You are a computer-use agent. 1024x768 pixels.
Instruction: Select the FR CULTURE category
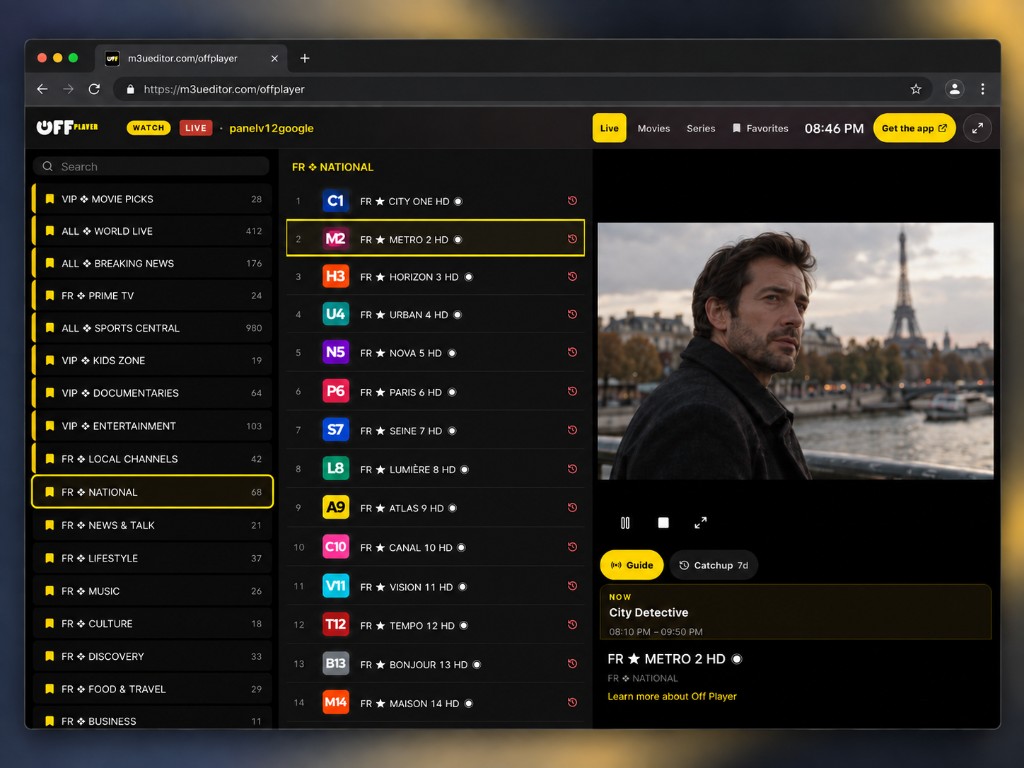tap(152, 623)
